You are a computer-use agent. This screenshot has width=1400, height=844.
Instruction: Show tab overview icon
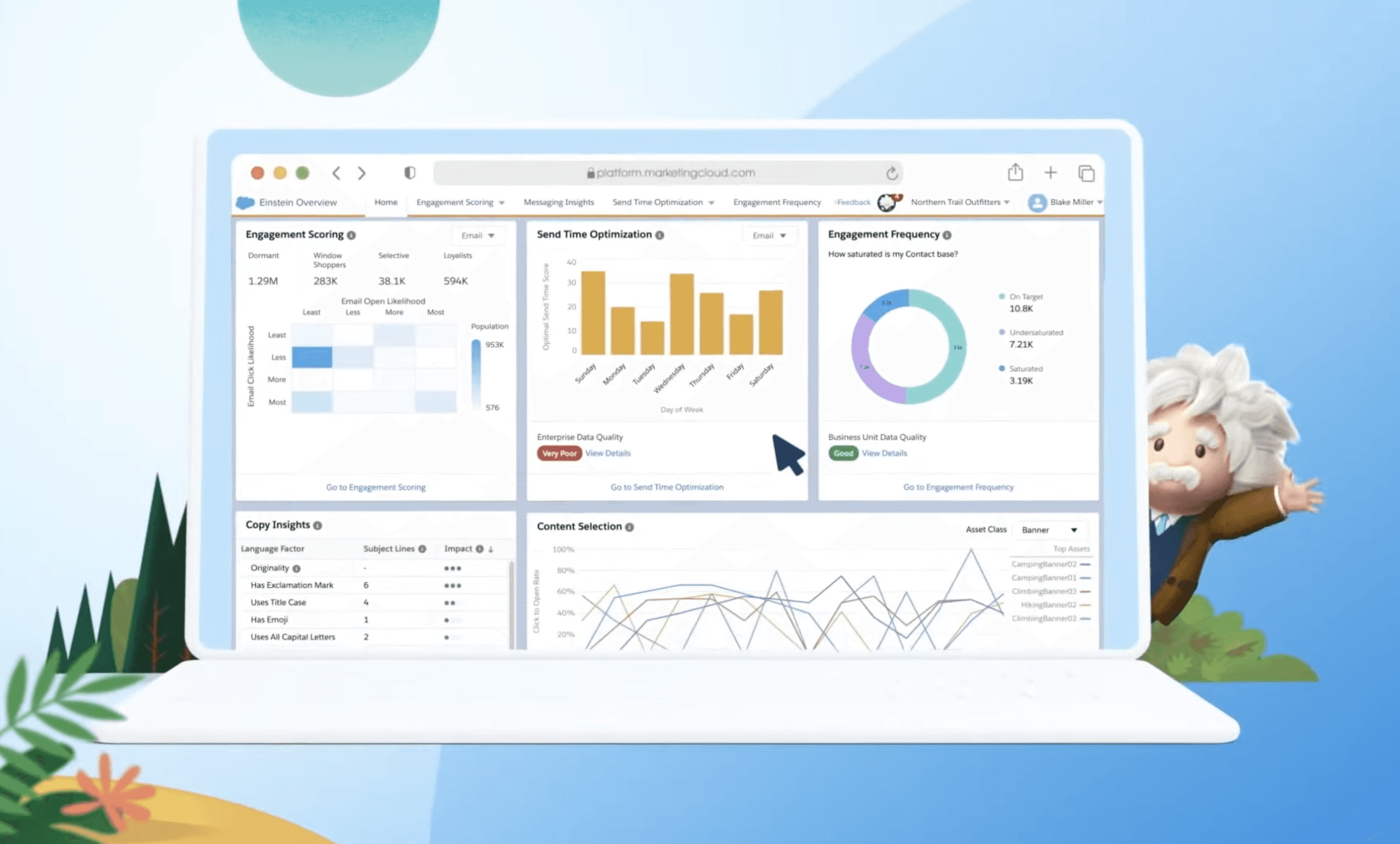(1086, 173)
